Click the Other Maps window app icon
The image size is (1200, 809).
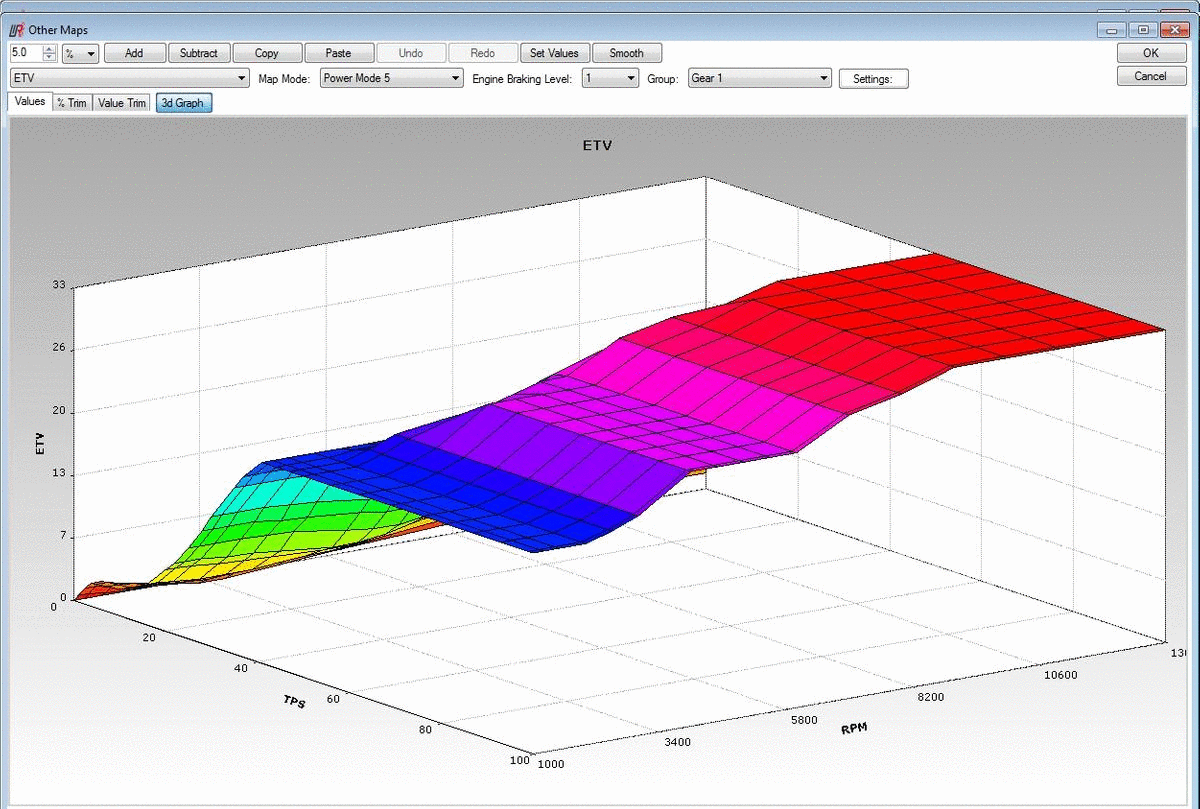16,30
